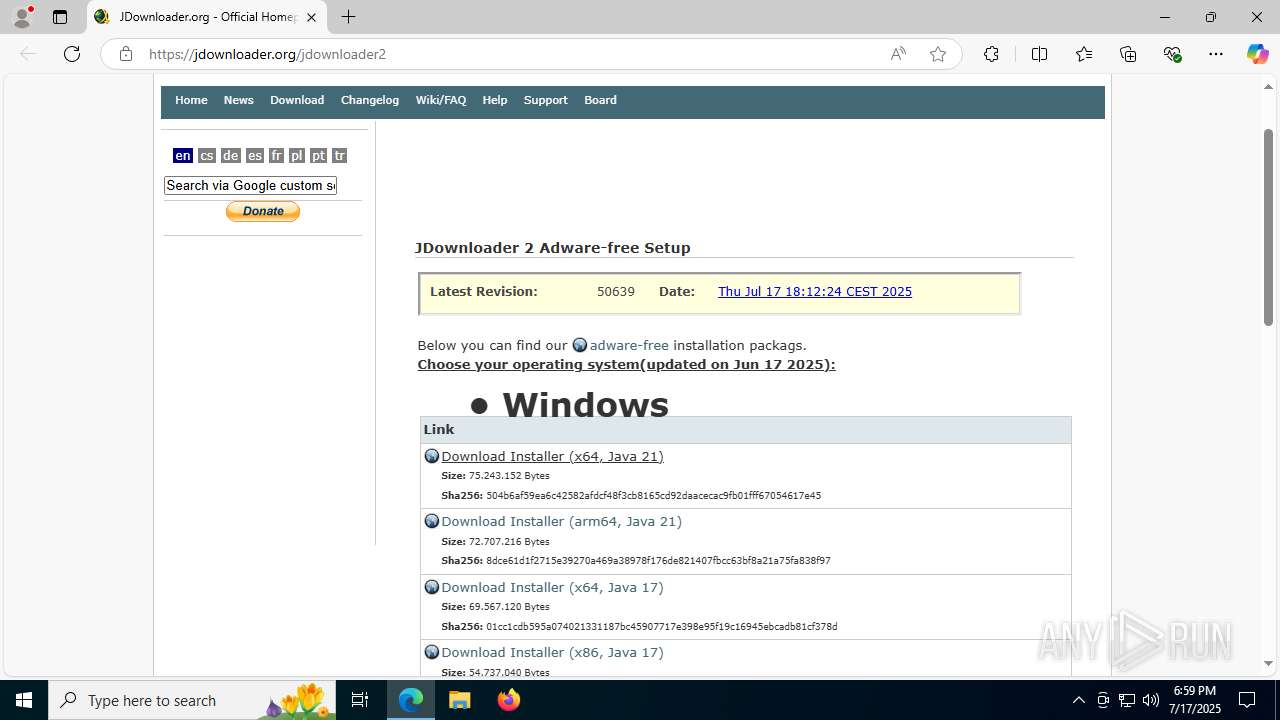This screenshot has width=1280, height=720.
Task: Download Installer (x64, Java 21)
Action: 552,456
